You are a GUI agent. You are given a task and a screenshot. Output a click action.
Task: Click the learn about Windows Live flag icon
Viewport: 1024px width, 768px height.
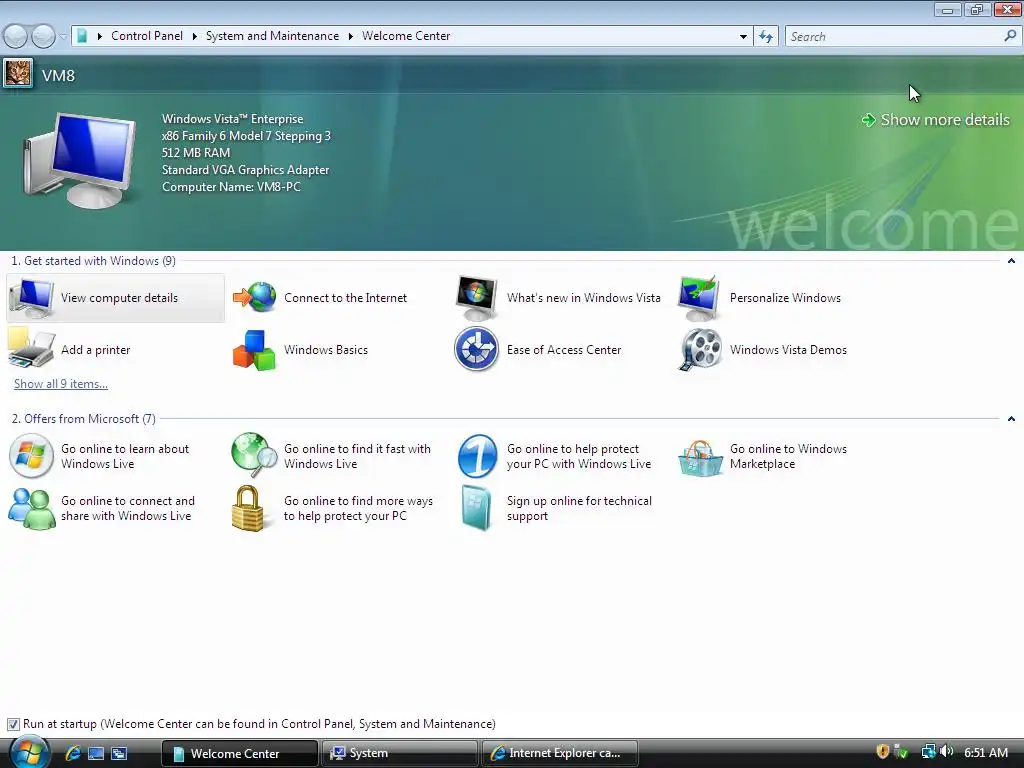[31, 456]
